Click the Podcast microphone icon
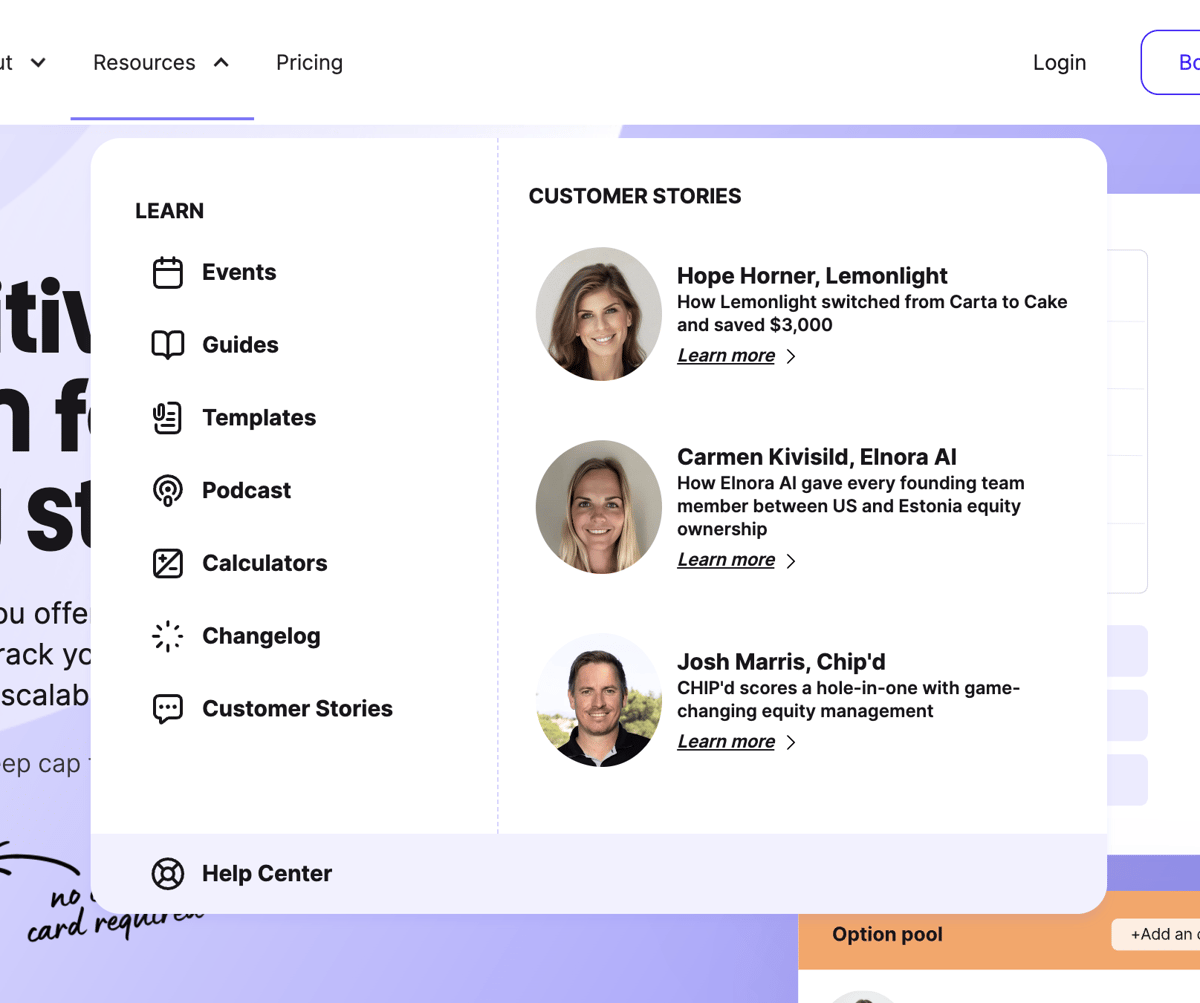This screenshot has width=1200, height=1003. pyautogui.click(x=168, y=490)
